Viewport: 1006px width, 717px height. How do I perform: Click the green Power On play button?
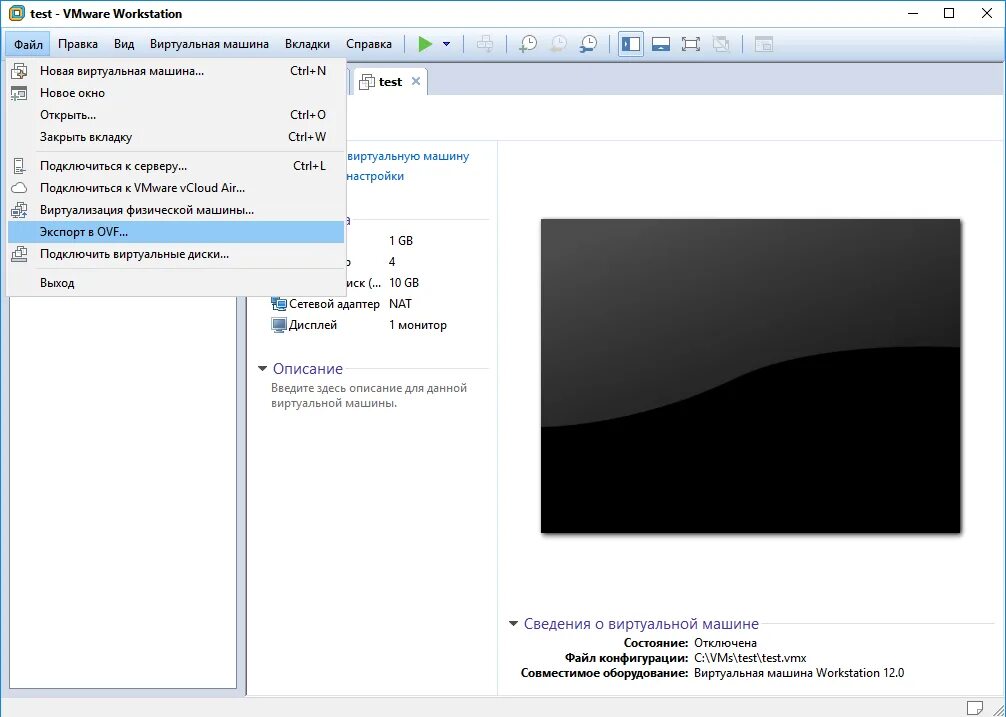425,44
